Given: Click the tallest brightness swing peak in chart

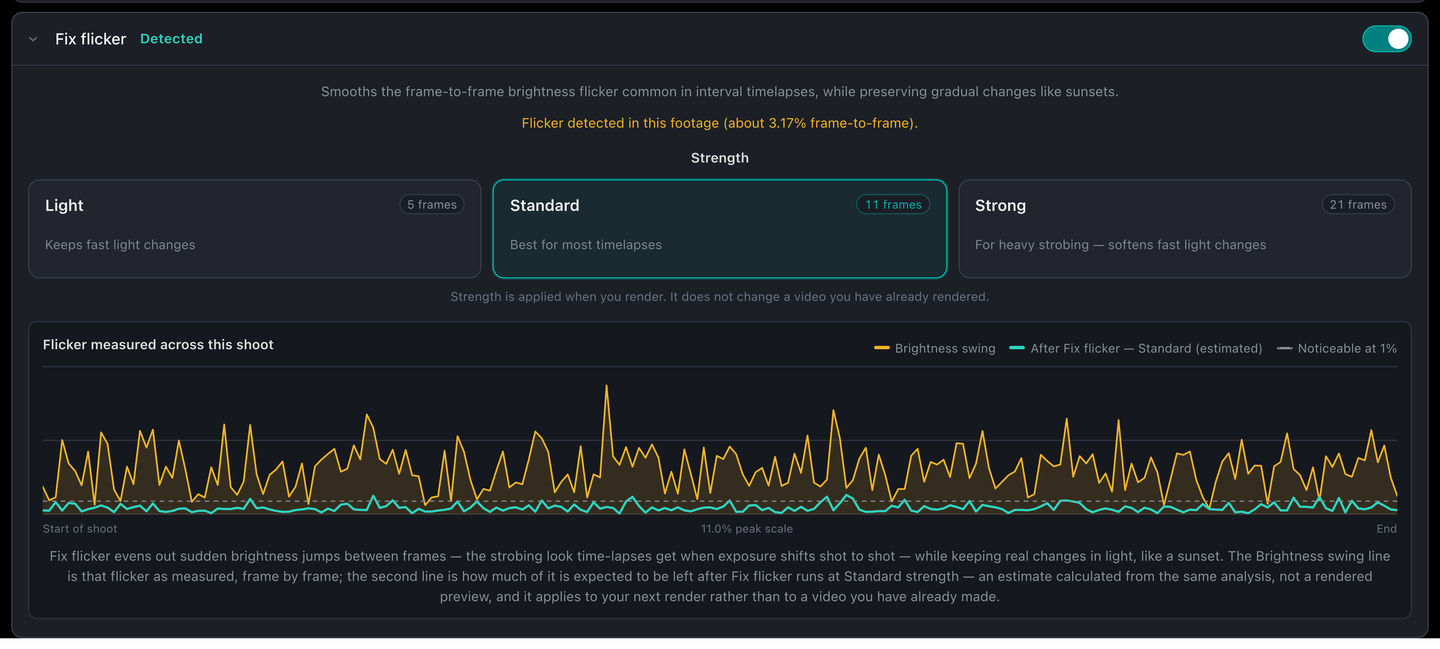Looking at the screenshot, I should (x=606, y=388).
